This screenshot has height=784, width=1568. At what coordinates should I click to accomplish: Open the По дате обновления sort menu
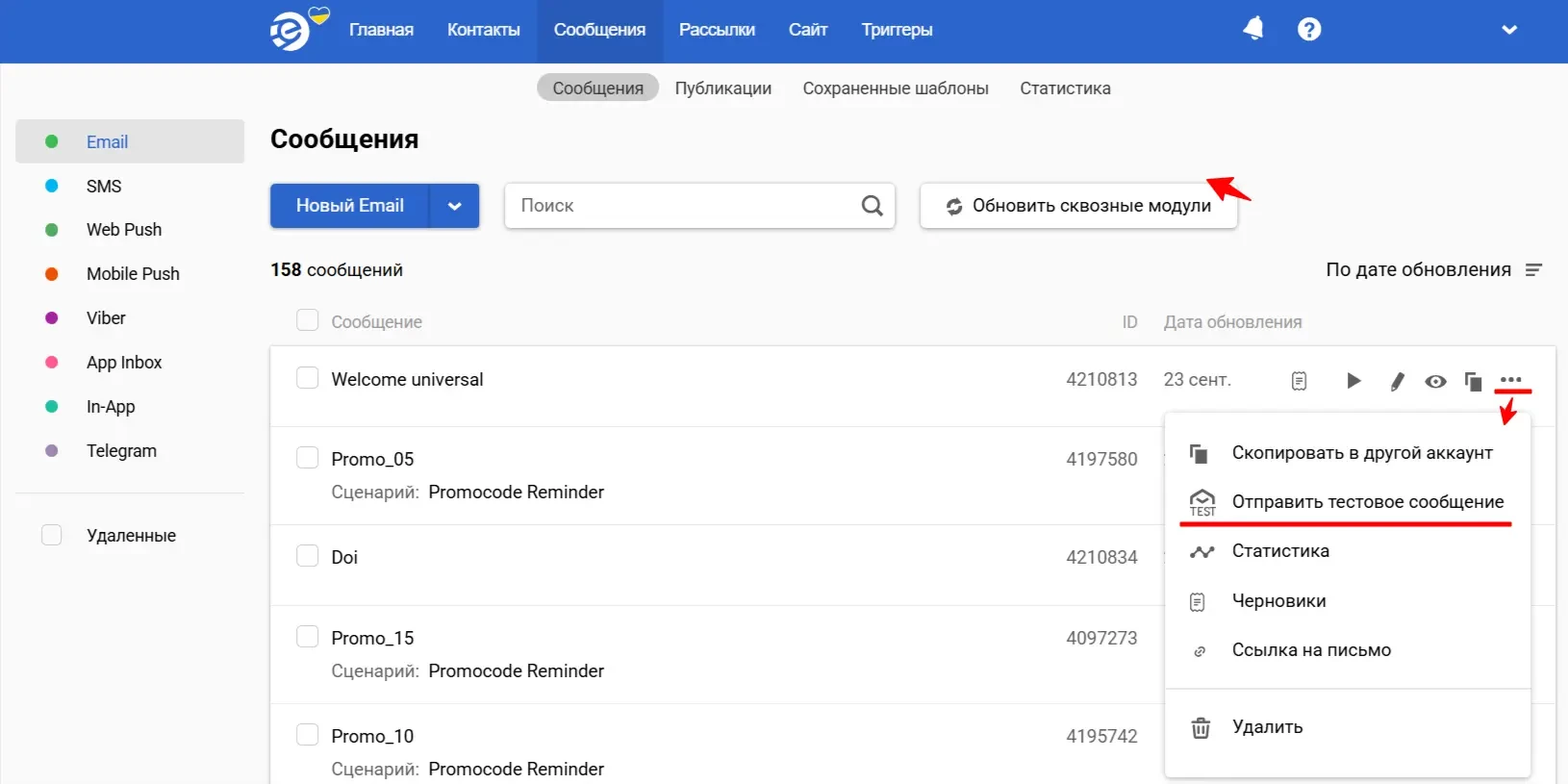point(1432,270)
